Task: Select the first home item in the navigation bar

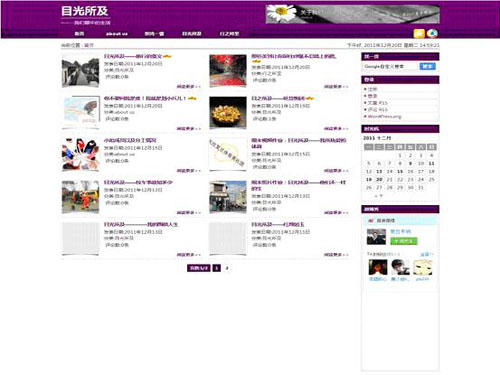Action: tap(79, 34)
